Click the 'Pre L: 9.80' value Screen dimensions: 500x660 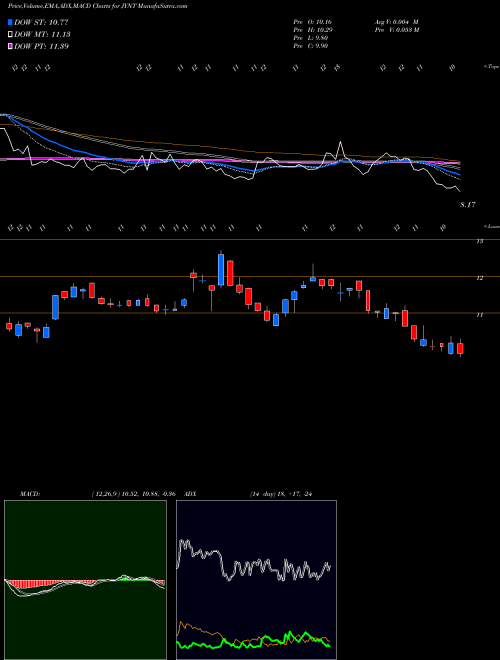[311, 38]
